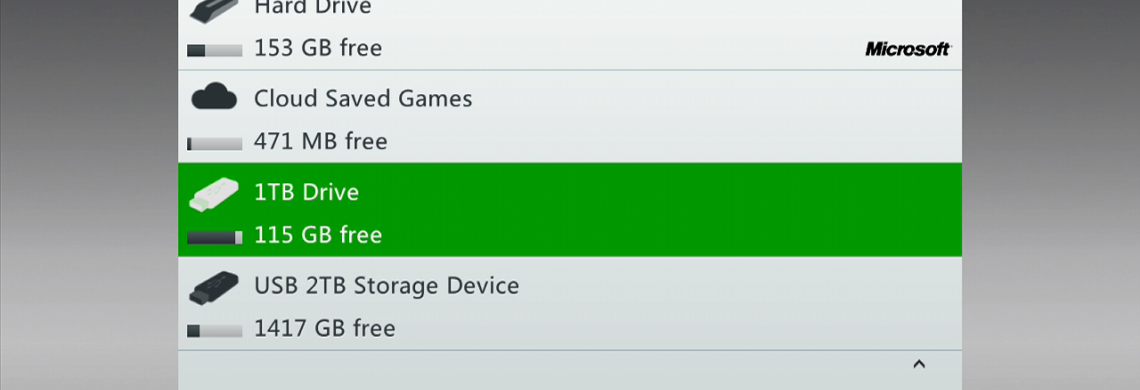
Task: Click the USB 2TB storage usage bar
Action: pos(214,330)
